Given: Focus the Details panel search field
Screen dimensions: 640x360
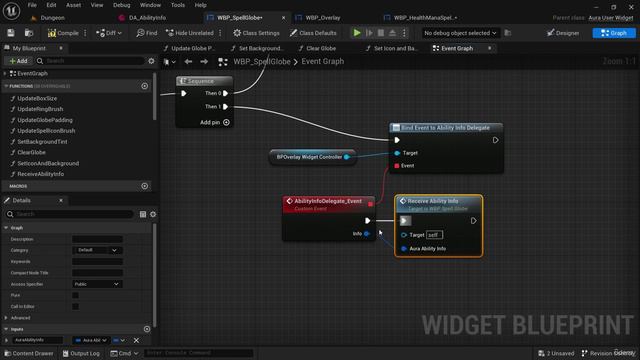Looking at the screenshot, I should pos(69,214).
